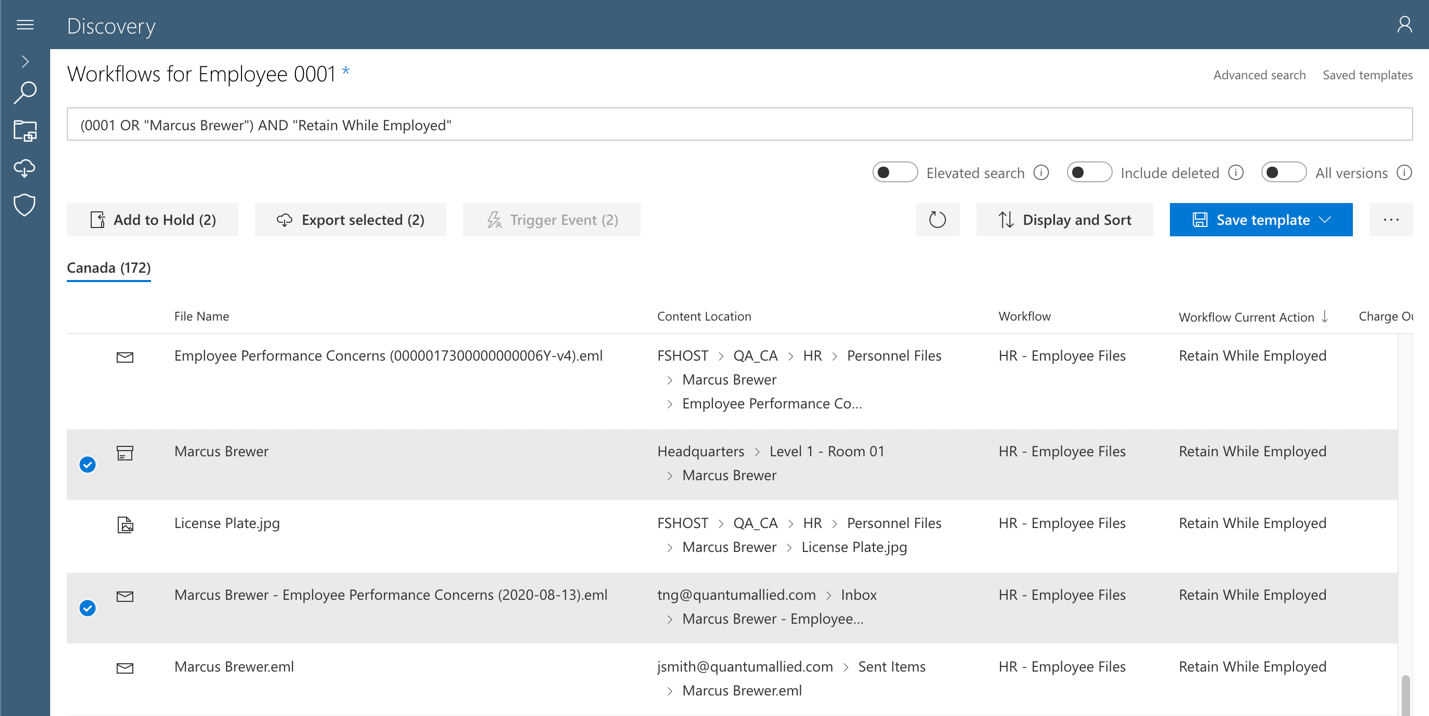Viewport: 1429px width, 716px height.
Task: Click the Add to Hold button
Action: point(152,219)
